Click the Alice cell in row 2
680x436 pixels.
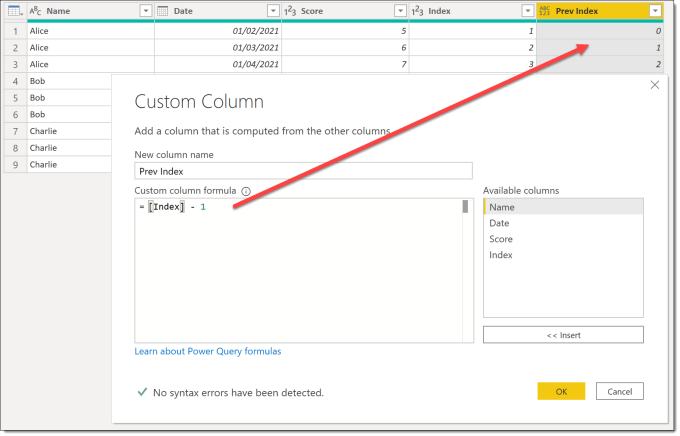(91, 48)
